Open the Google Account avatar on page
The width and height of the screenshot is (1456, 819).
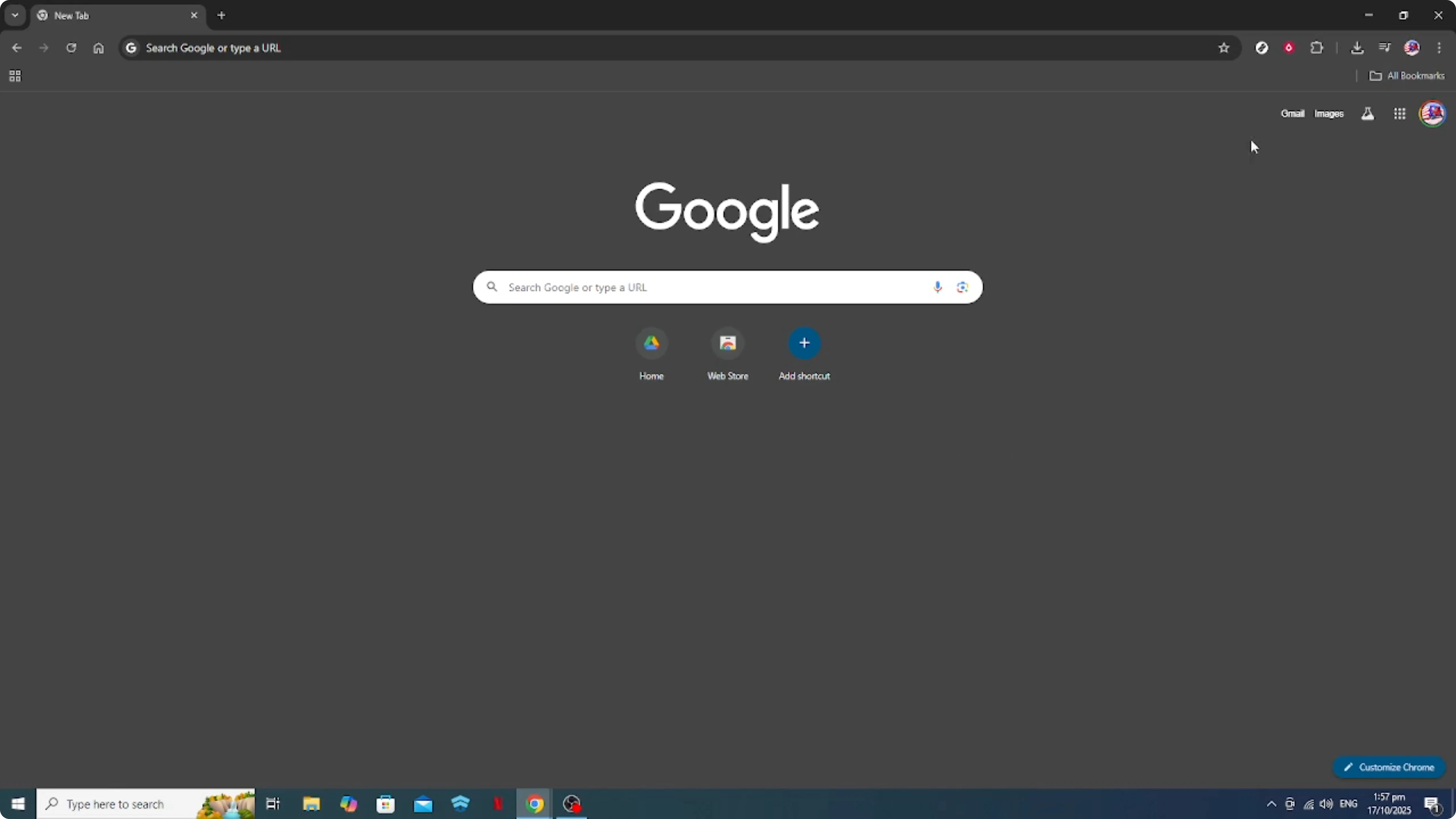(x=1432, y=114)
